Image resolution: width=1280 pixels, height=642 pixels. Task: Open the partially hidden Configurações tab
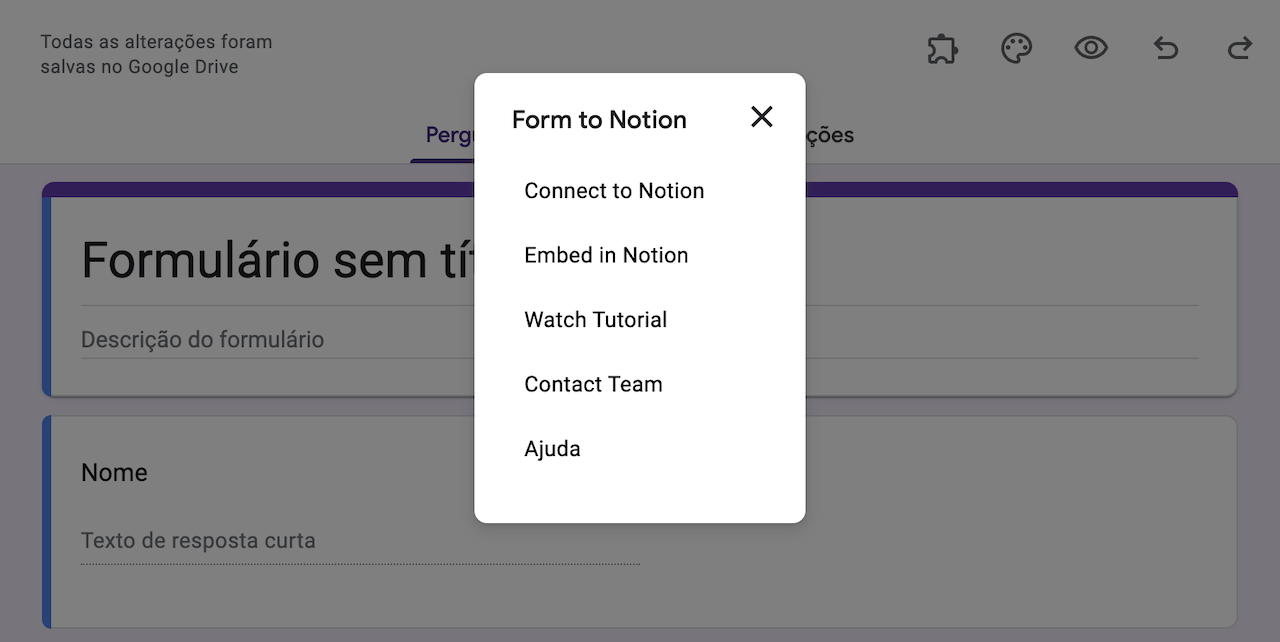(828, 136)
